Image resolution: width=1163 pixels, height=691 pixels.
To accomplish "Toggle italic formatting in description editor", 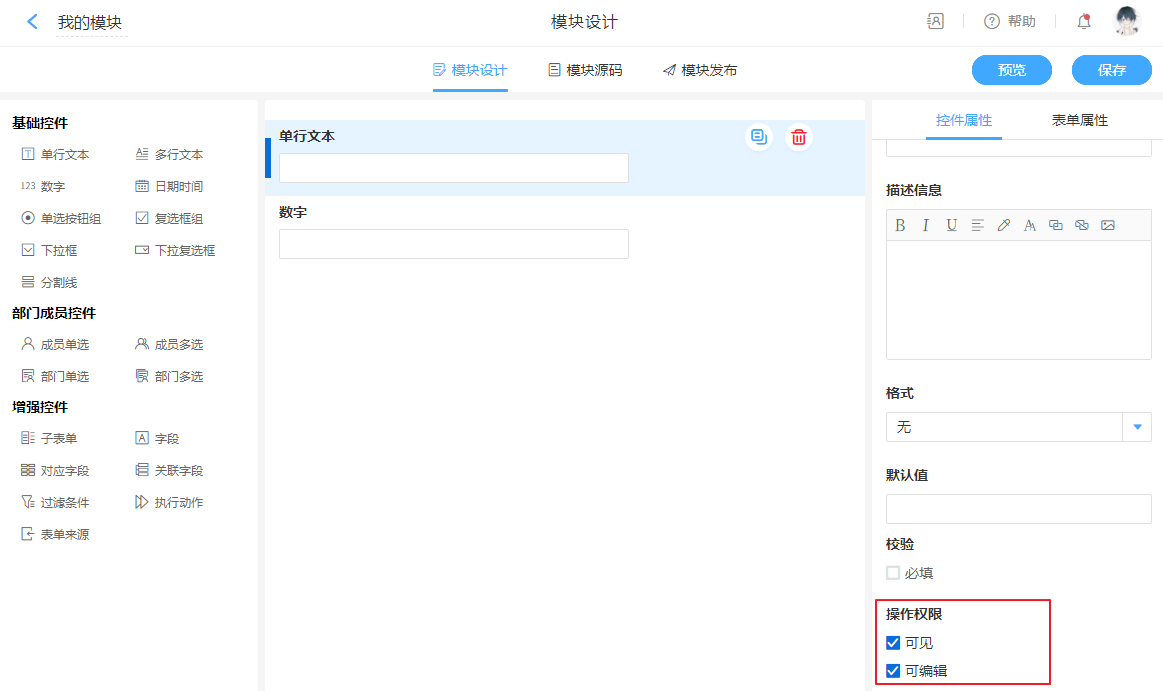I will tap(926, 225).
